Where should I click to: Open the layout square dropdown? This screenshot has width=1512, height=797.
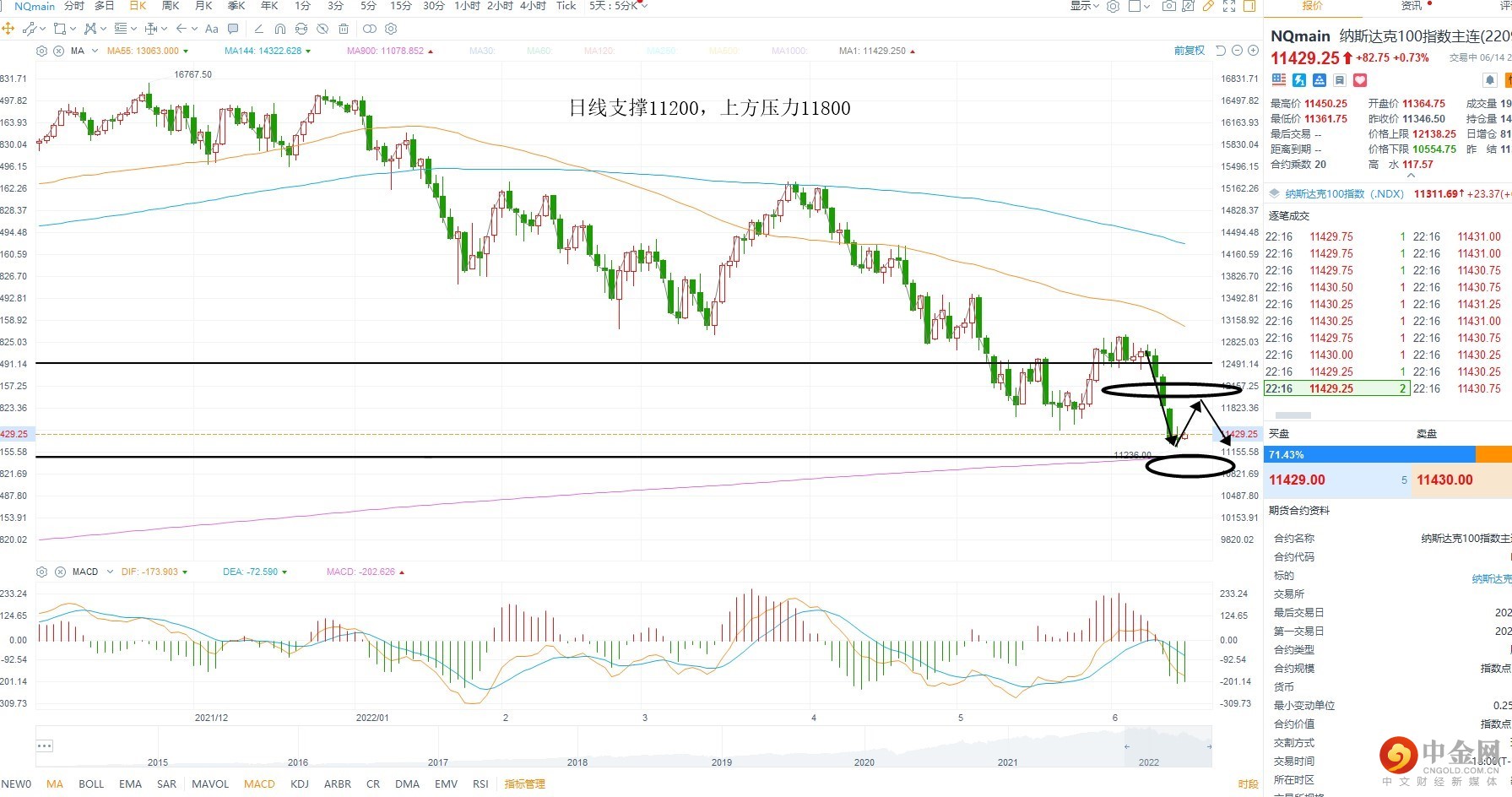click(1140, 6)
